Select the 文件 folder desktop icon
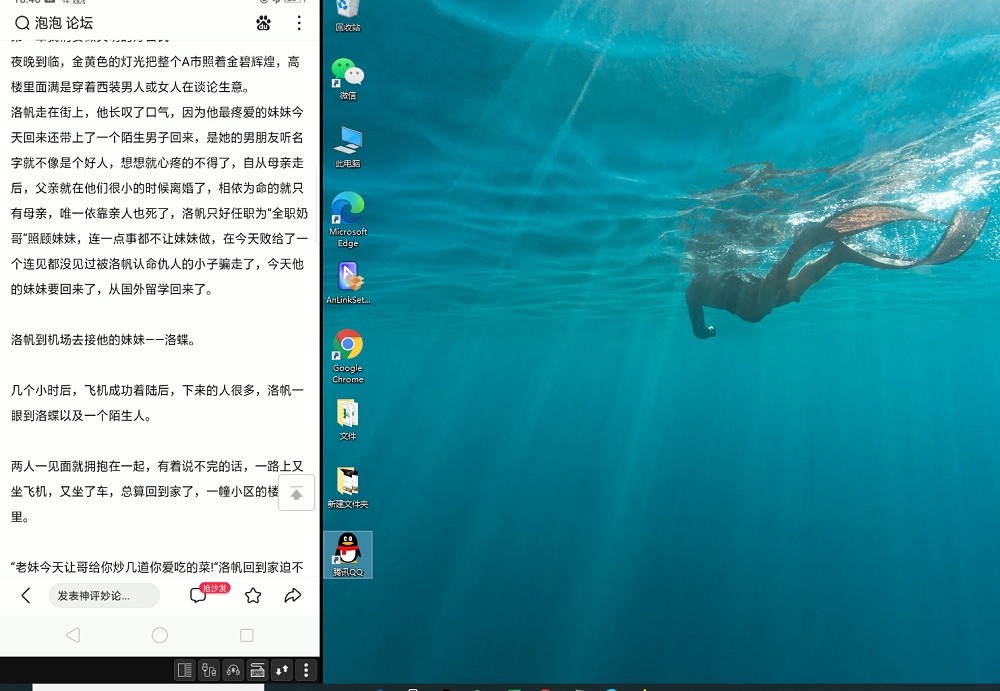This screenshot has width=1000, height=691. pyautogui.click(x=348, y=419)
